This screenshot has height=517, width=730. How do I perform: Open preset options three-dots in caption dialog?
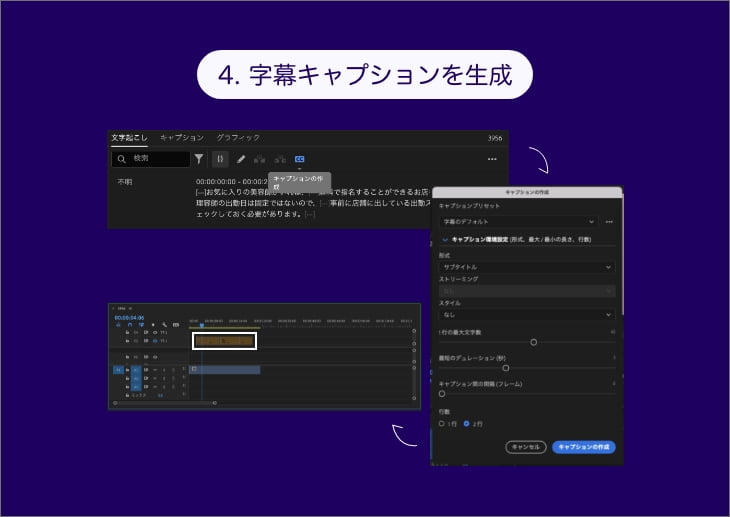click(x=609, y=221)
